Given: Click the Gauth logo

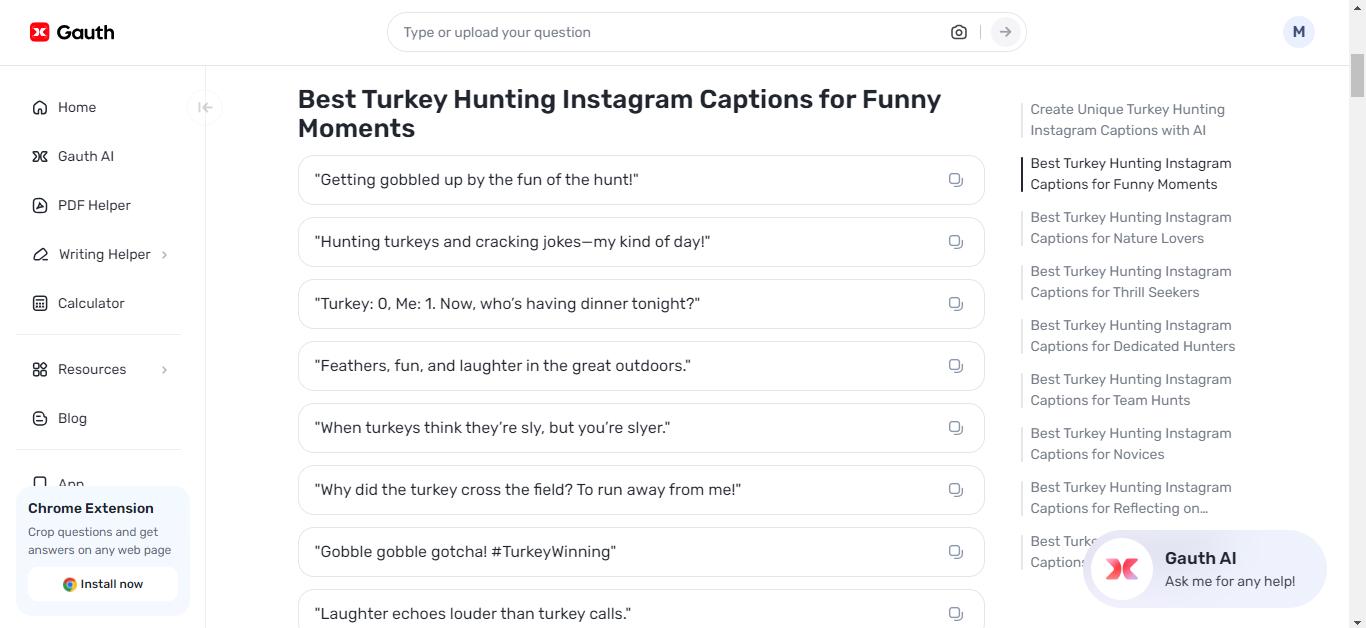Looking at the screenshot, I should pyautogui.click(x=70, y=31).
